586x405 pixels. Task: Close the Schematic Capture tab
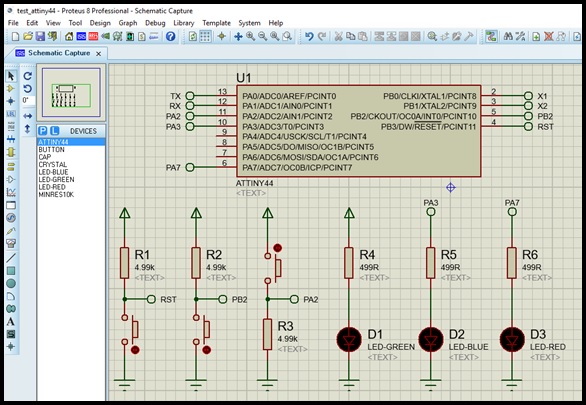pyautogui.click(x=99, y=54)
